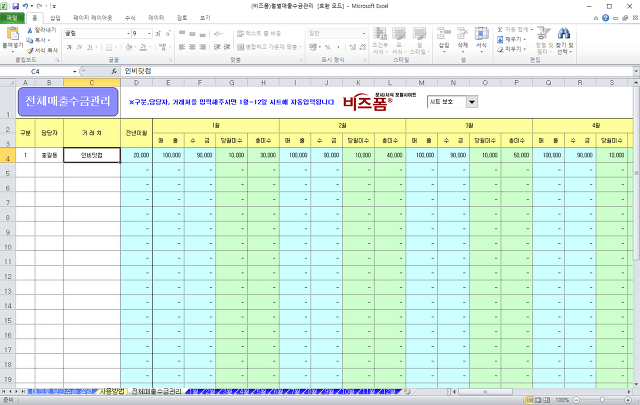The image size is (640, 405).
Task: Toggle underline formatting
Action: click(x=89, y=47)
